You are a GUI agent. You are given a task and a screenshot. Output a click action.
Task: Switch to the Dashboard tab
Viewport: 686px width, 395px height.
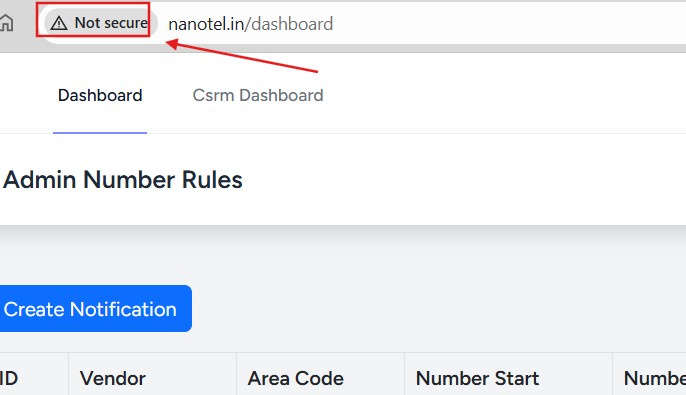(100, 95)
